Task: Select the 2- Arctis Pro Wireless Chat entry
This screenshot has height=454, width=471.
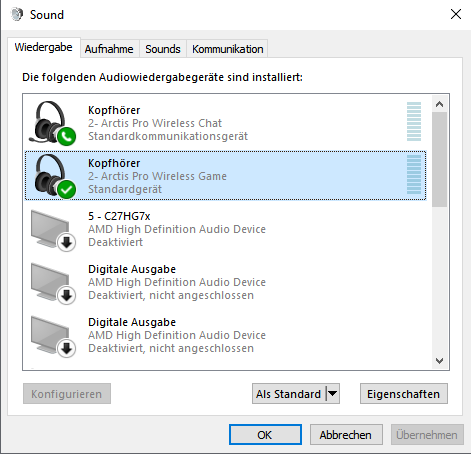Action: pyautogui.click(x=225, y=123)
